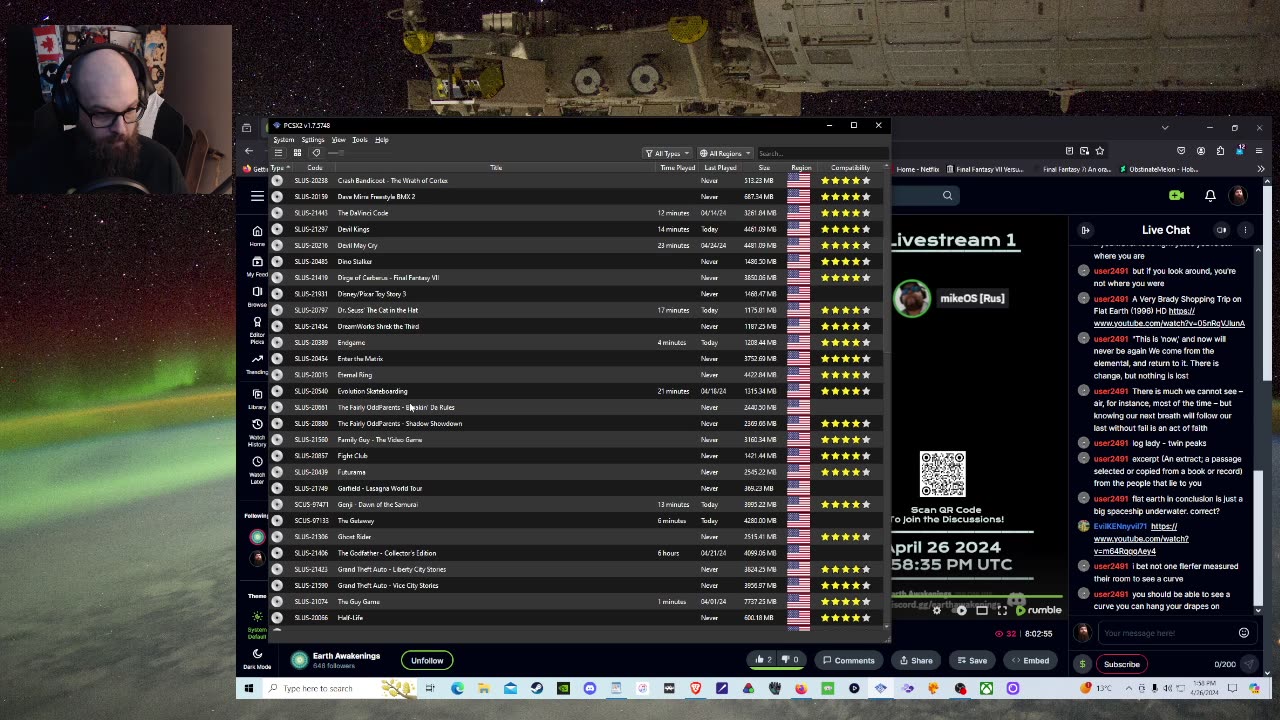Sort game list by Last Played column
This screenshot has height=720, width=1280.
point(720,168)
